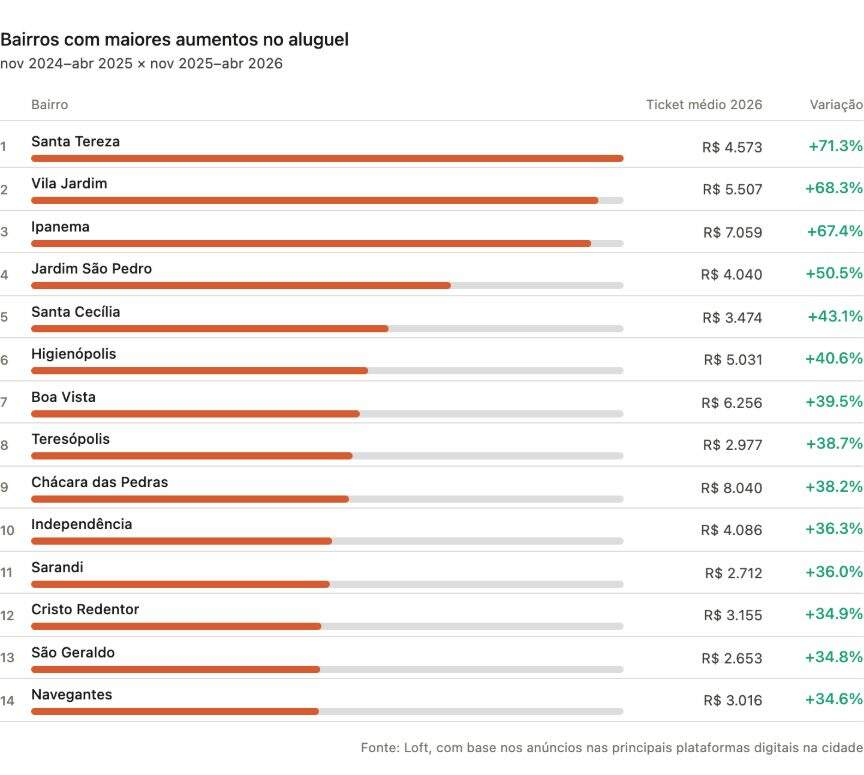This screenshot has height=775, width=864.
Task: Click the Boa Vista row label
Action: tap(63, 397)
